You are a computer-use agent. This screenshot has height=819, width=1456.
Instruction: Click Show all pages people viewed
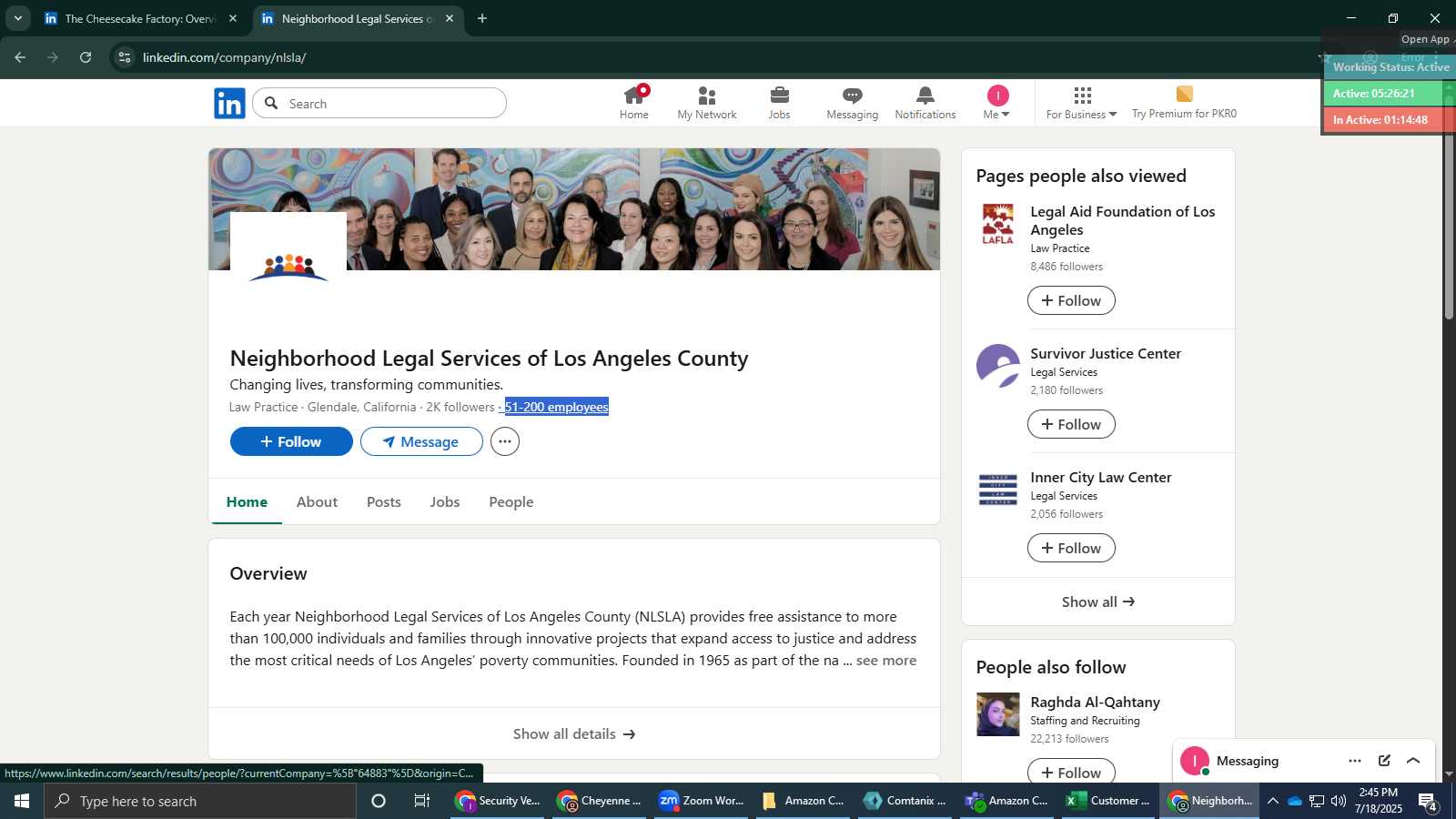(1098, 602)
